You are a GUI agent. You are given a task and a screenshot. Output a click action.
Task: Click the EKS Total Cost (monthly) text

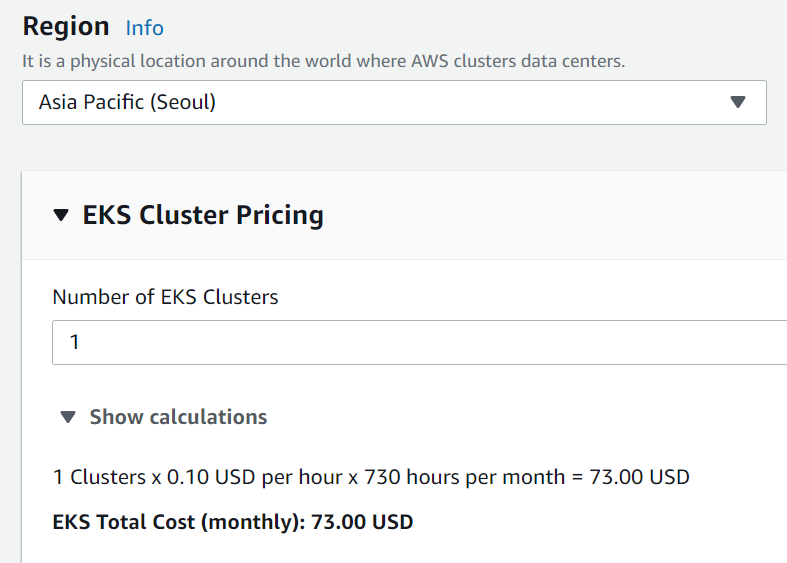coord(180,521)
